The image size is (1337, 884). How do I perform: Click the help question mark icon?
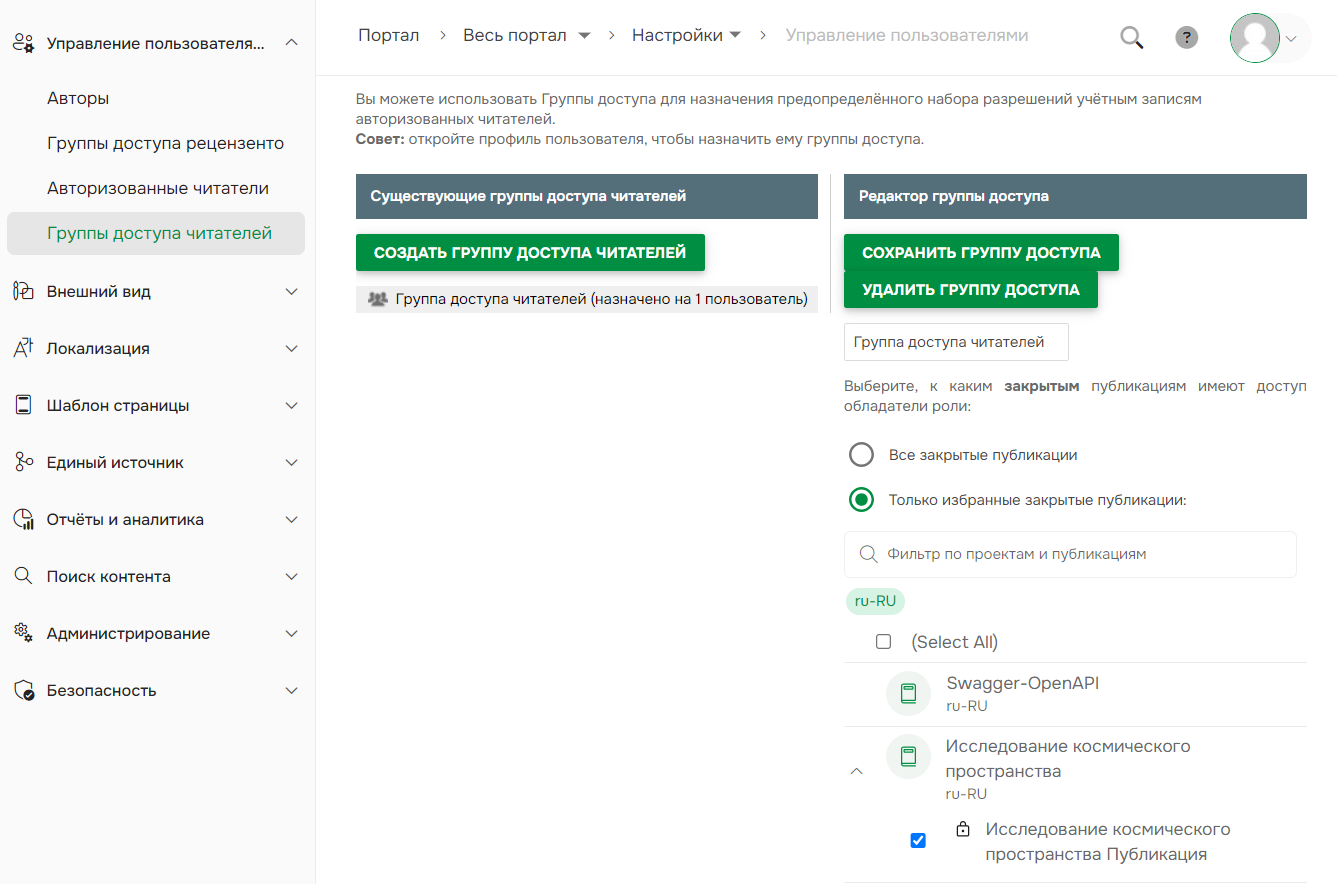pyautogui.click(x=1186, y=37)
